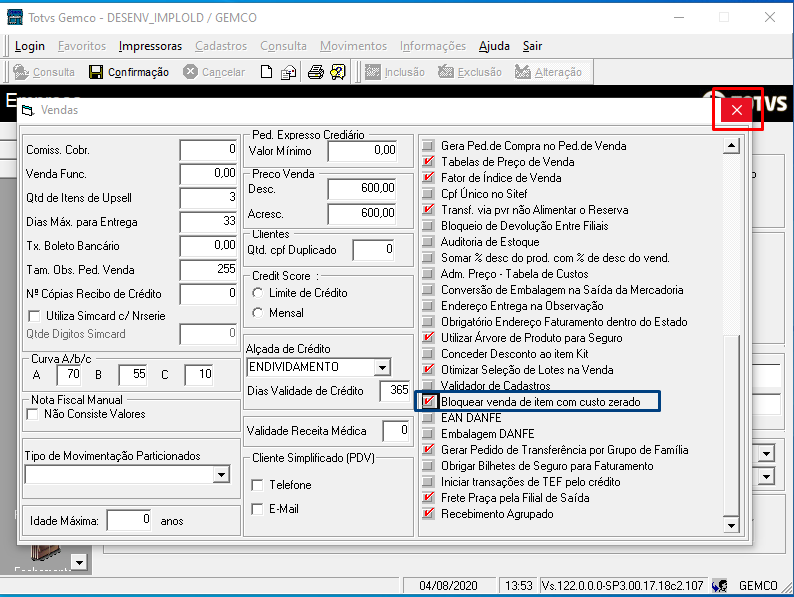Click the Cancelar toolbar icon
794x597 pixels.
click(190, 72)
